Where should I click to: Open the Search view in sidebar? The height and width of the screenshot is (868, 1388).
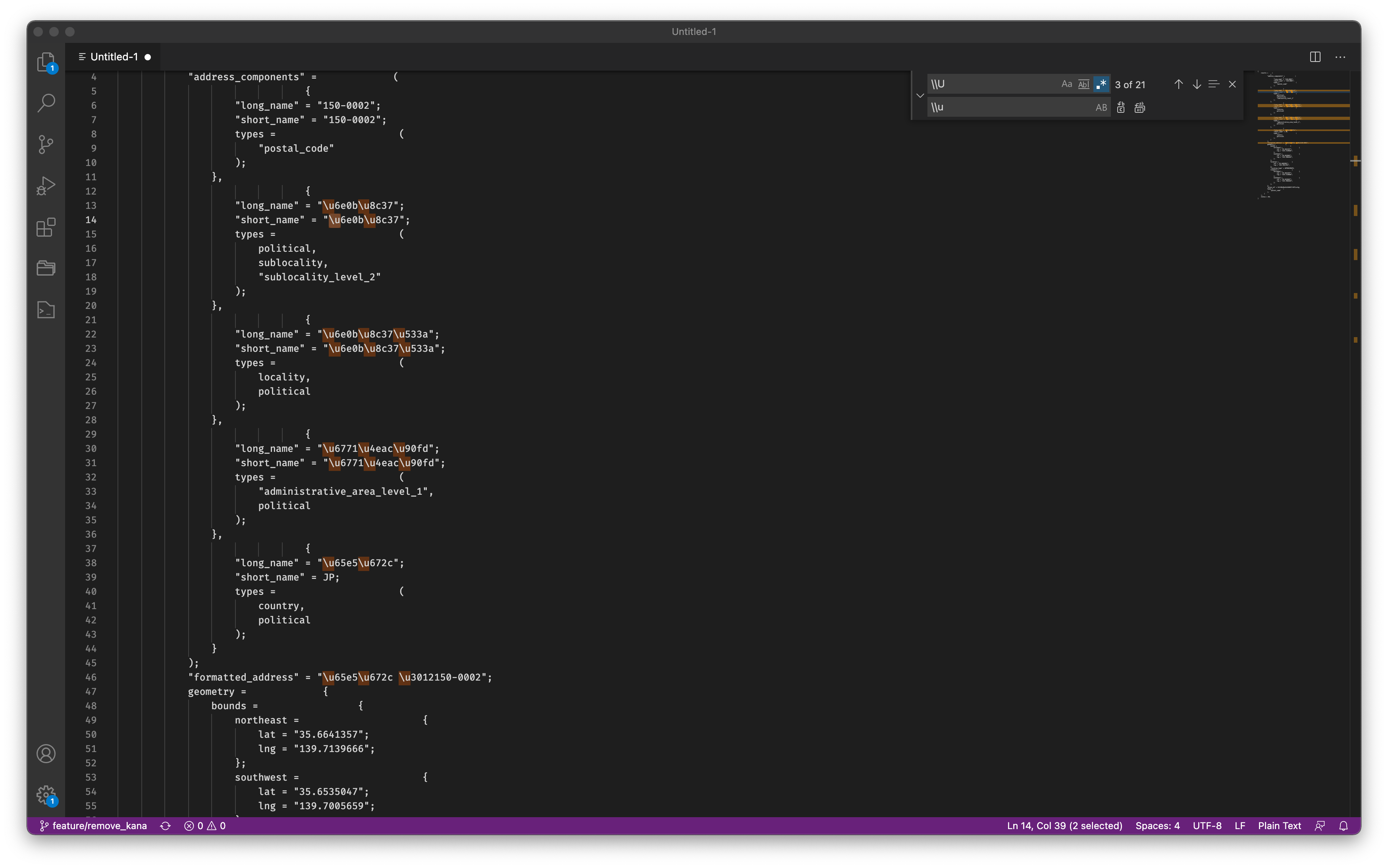click(x=46, y=103)
